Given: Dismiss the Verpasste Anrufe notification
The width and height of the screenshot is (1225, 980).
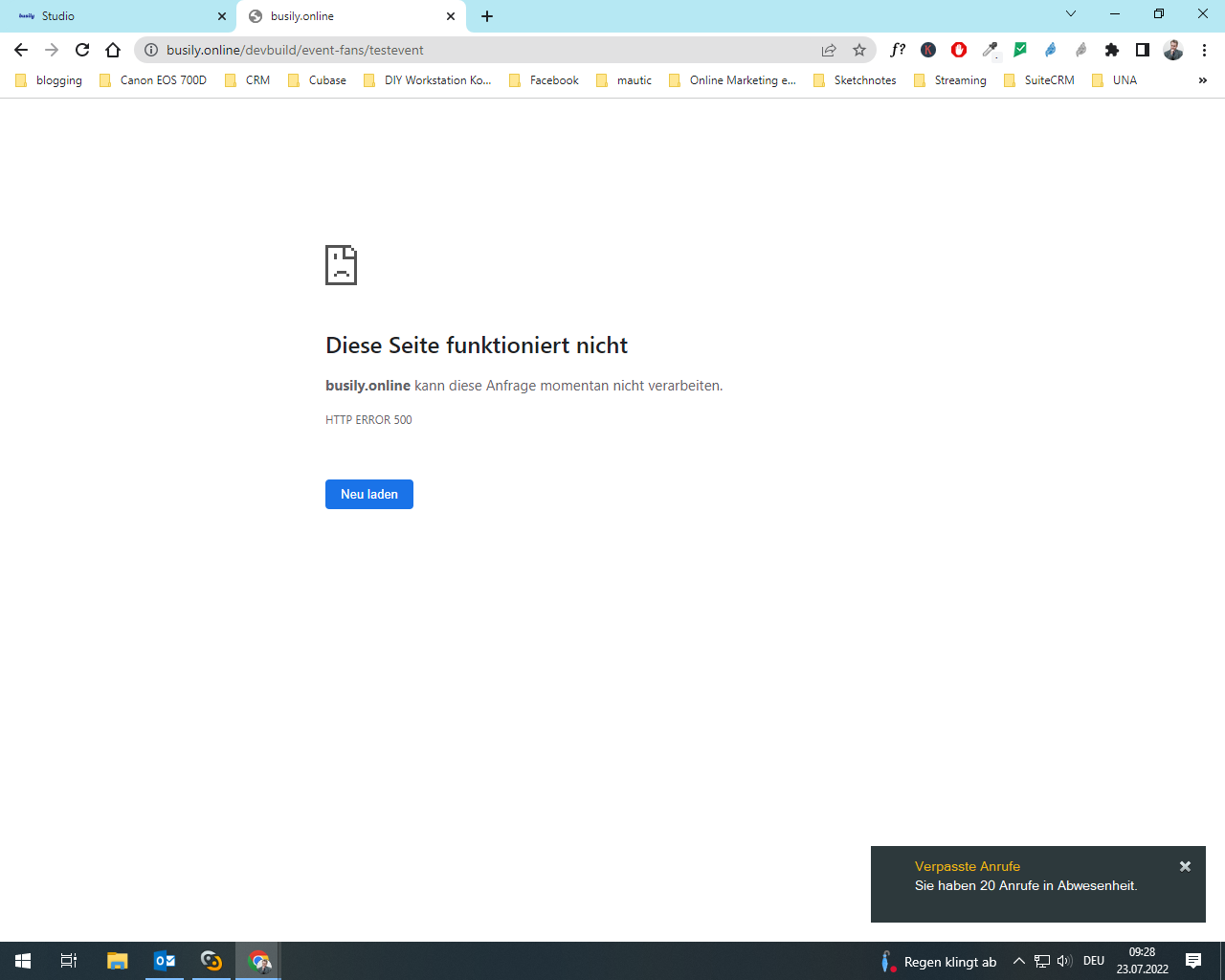Looking at the screenshot, I should [1185, 866].
